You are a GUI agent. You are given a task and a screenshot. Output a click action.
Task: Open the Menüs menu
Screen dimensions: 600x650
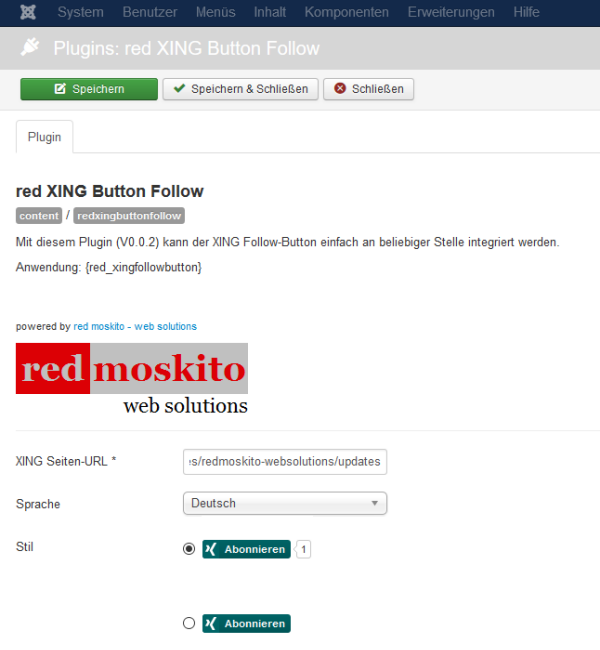coord(215,13)
